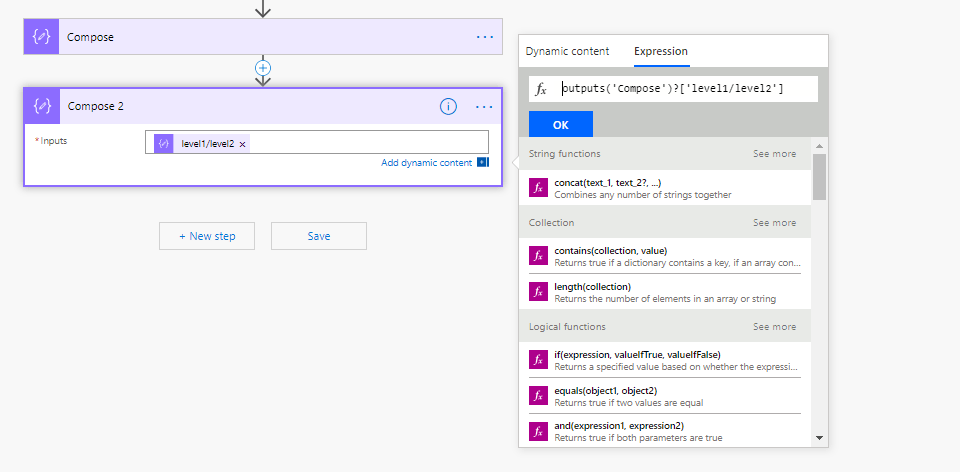The image size is (960, 472).
Task: Click 'Combines any number of strings together' description
Action: (643, 195)
